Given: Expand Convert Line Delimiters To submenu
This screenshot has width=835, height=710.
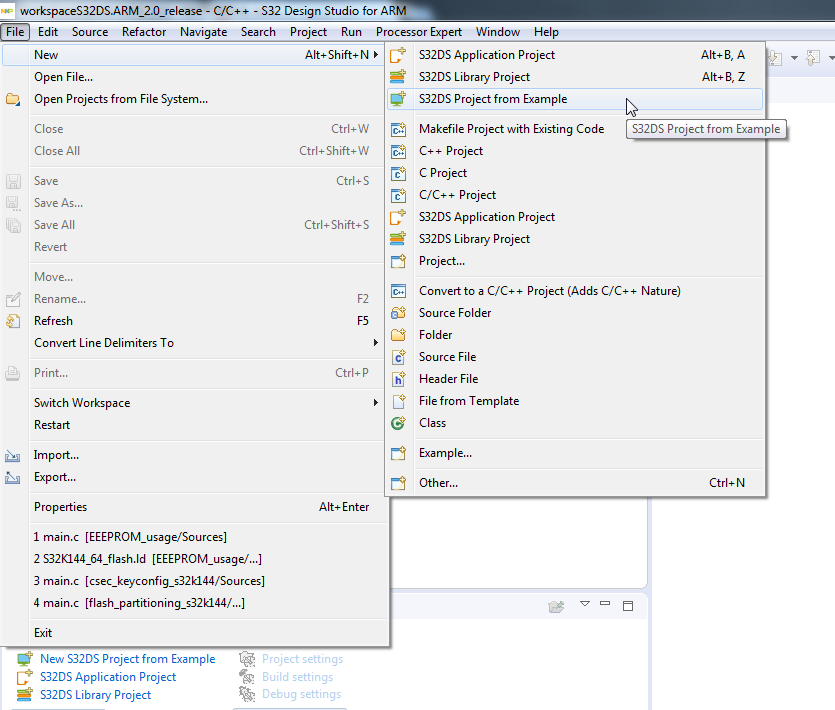Looking at the screenshot, I should 376,343.
